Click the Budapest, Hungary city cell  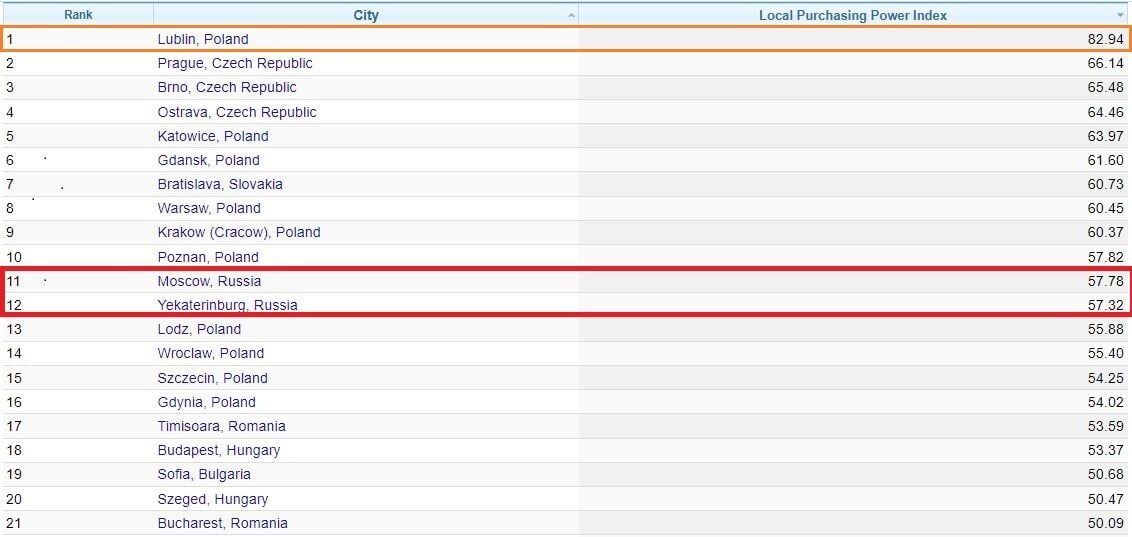[x=219, y=450]
